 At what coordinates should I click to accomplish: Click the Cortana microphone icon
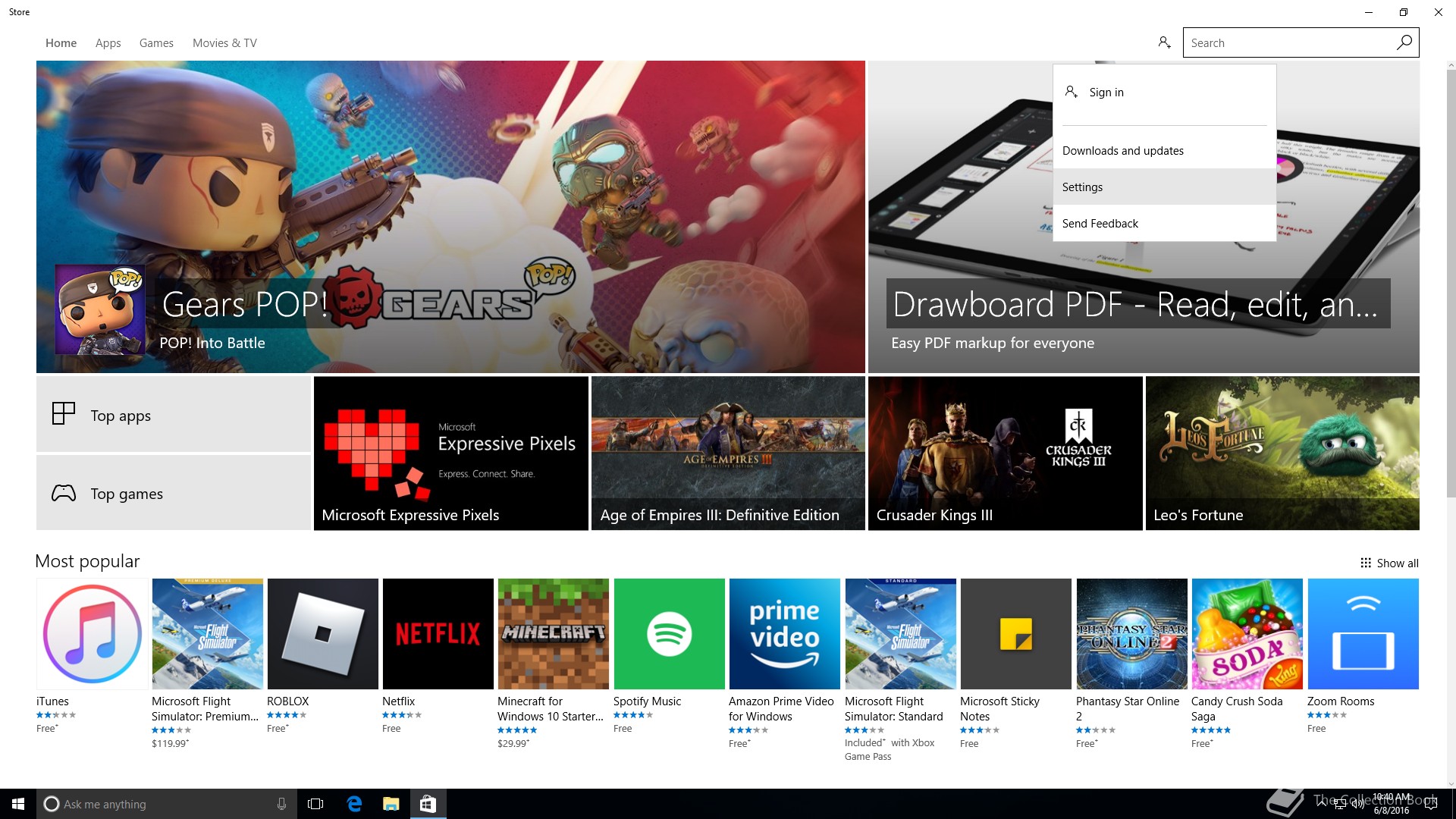281,804
